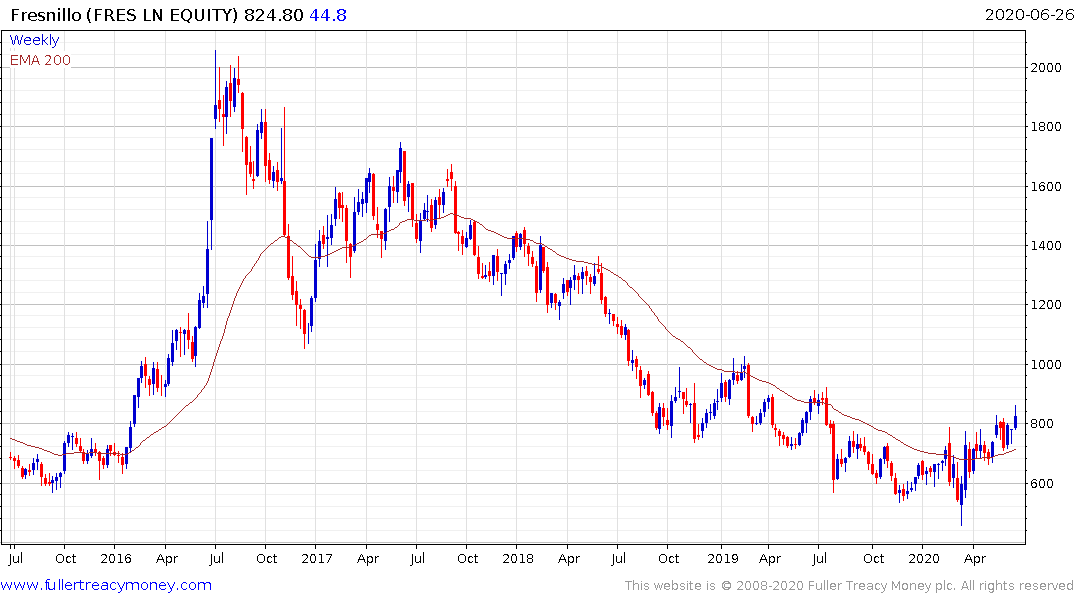Screen dimensions: 1075x600
Task: Click the 2020 year label on time axis
Action: 923,558
